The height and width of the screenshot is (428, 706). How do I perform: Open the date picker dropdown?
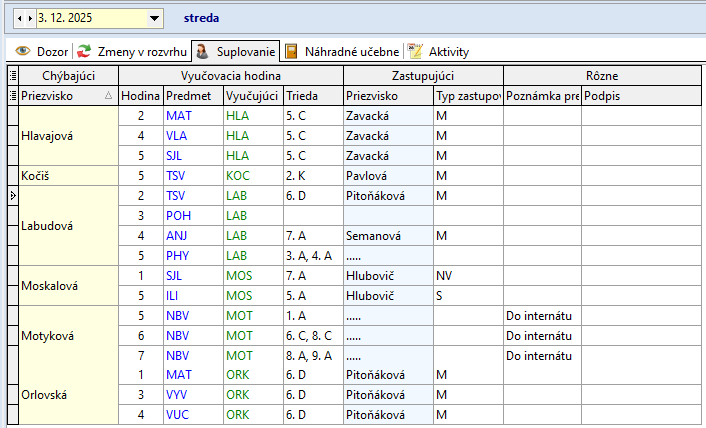pyautogui.click(x=154, y=18)
